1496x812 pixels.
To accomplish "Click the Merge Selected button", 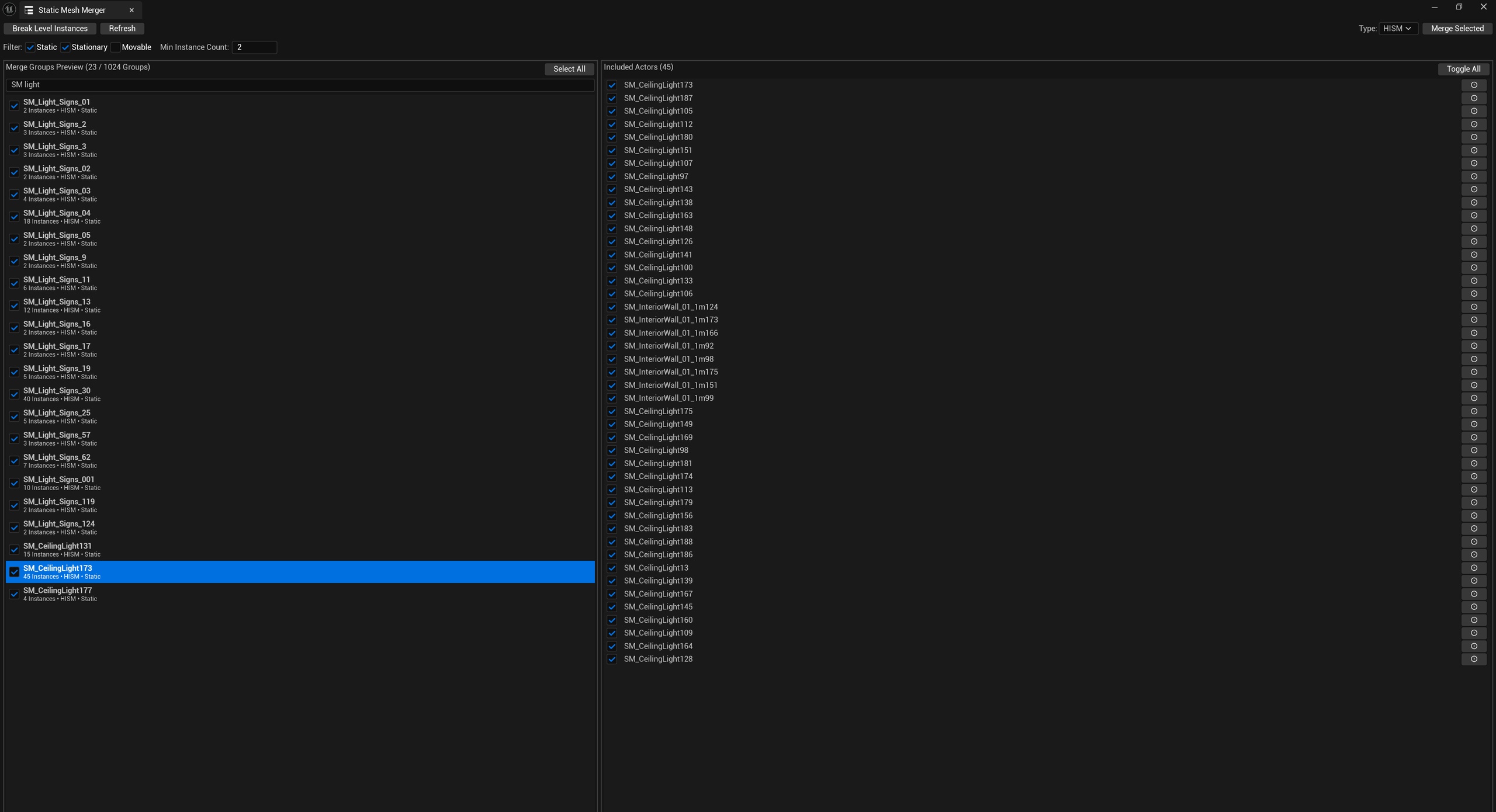I will pos(1457,29).
